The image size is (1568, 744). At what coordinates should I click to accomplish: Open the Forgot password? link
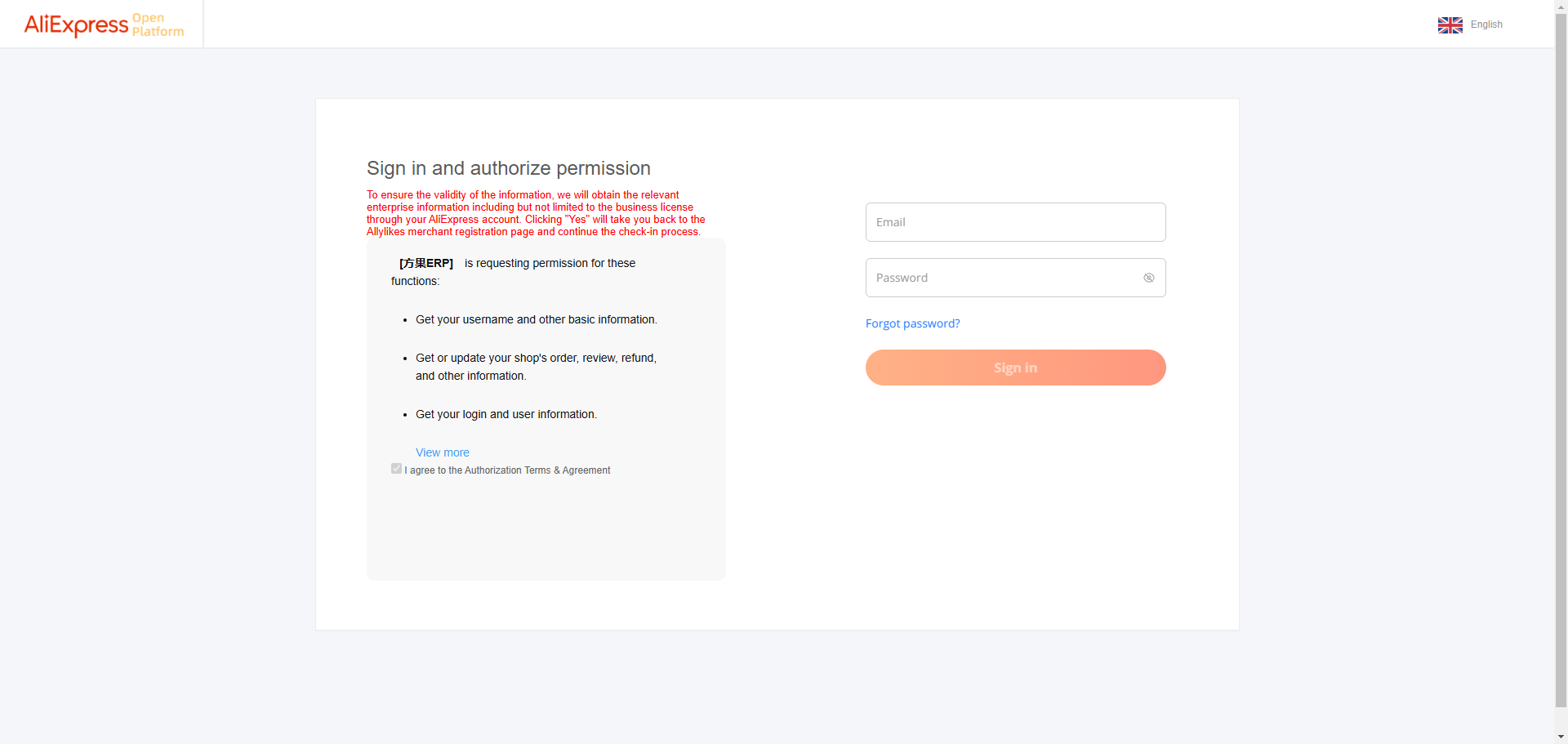[912, 323]
